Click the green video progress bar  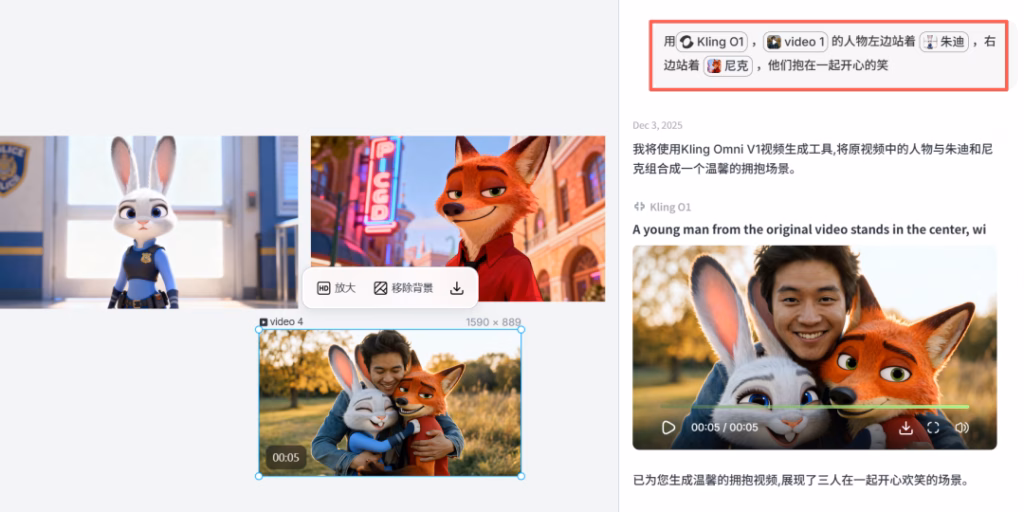[814, 407]
